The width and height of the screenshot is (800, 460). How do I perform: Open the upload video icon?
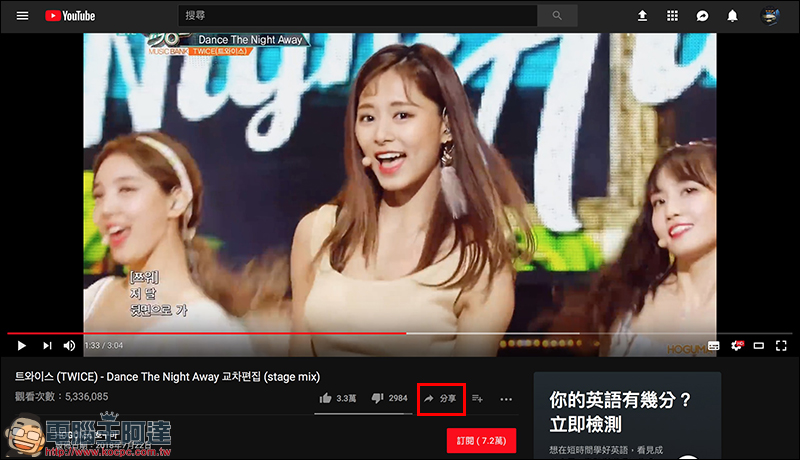point(642,16)
